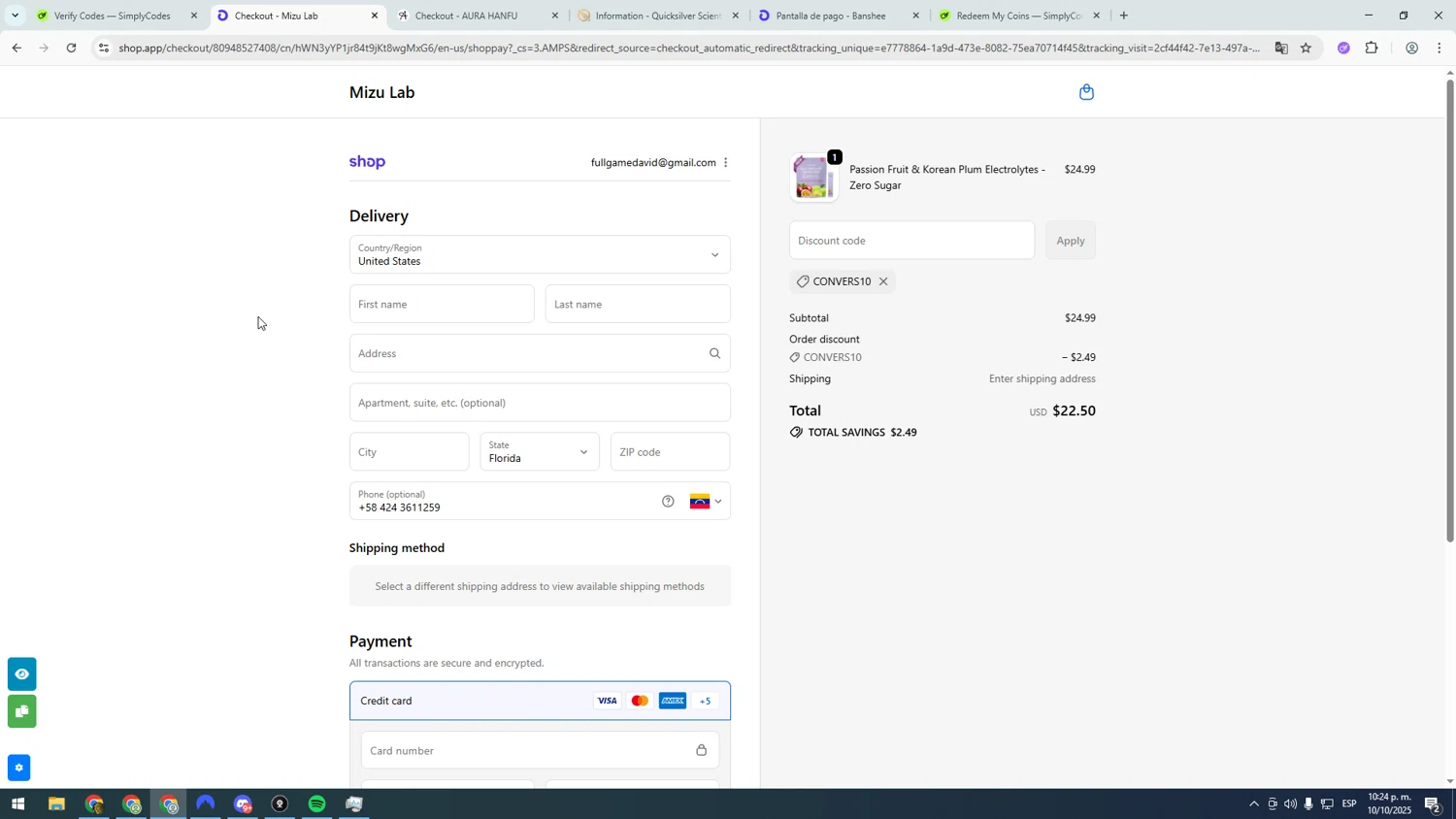This screenshot has width=1456, height=819.
Task: Click the Shop logo
Action: point(367,162)
